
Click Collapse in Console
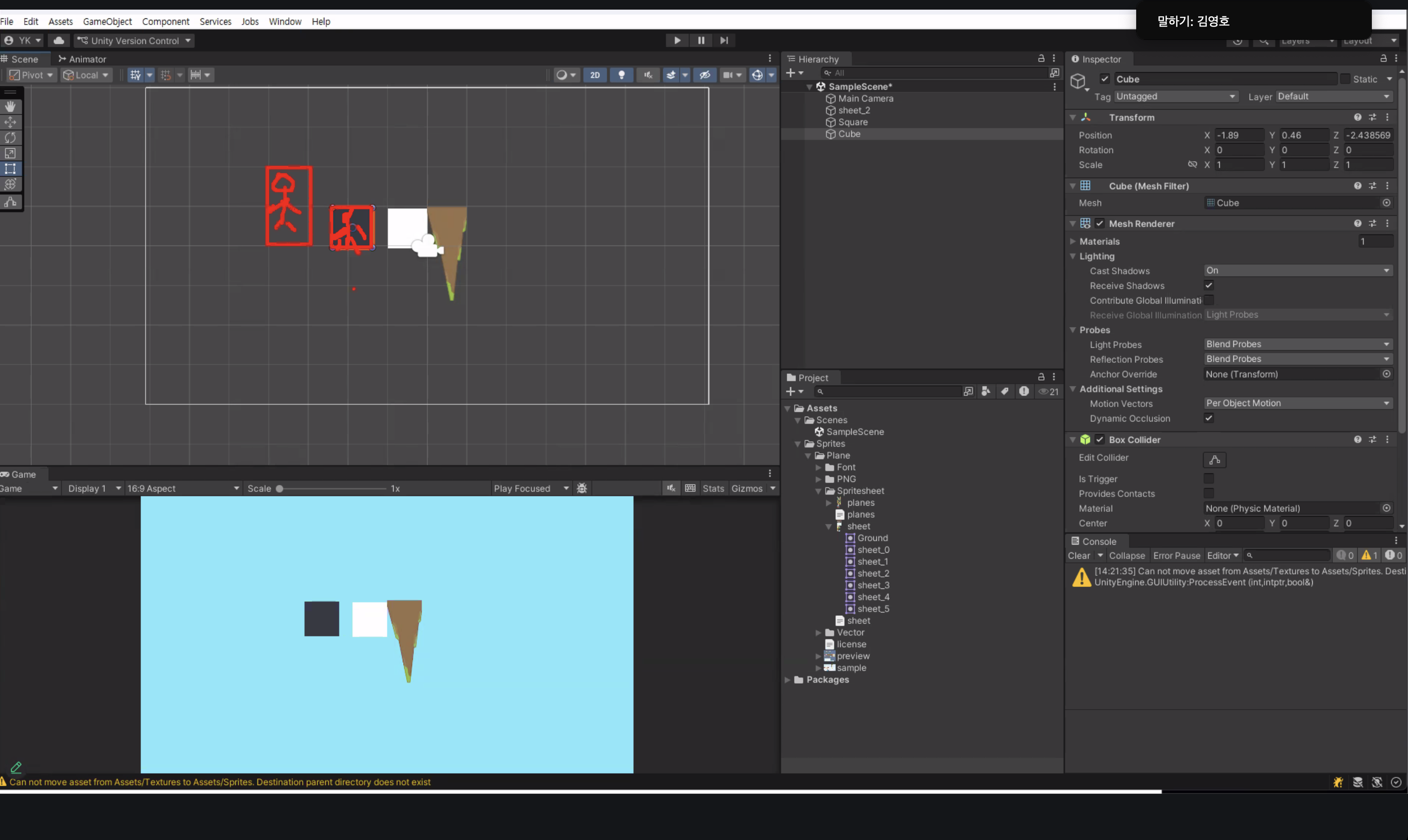click(x=1126, y=556)
